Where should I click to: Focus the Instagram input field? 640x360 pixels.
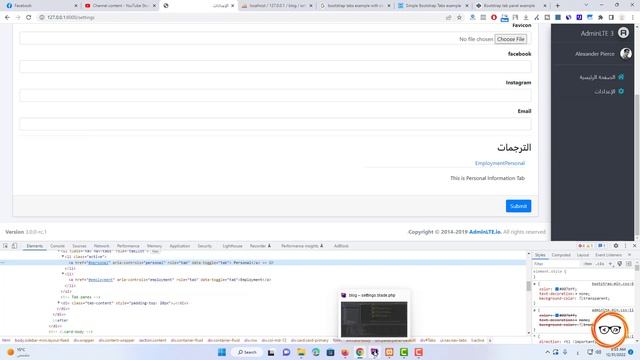[x=275, y=95]
